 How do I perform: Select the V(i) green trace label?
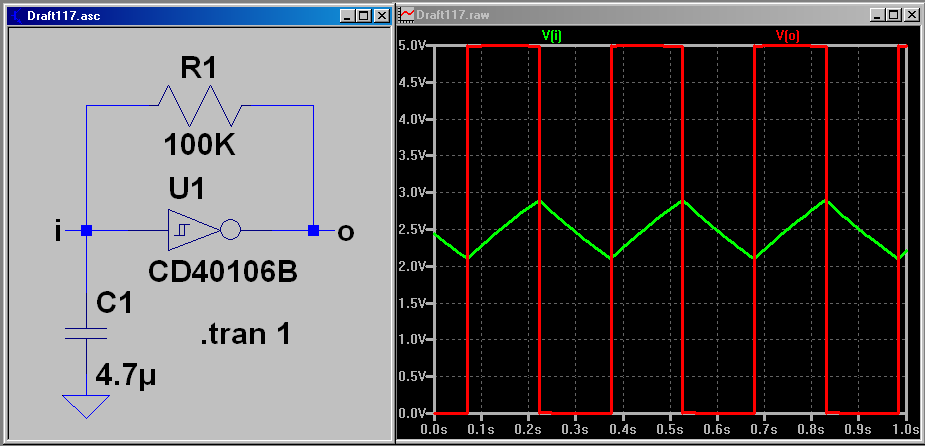tap(552, 35)
